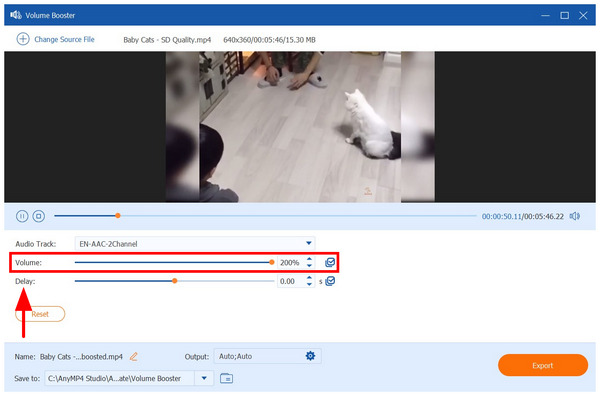Apply volume setting to all icon
The height and width of the screenshot is (396, 600).
click(x=330, y=262)
